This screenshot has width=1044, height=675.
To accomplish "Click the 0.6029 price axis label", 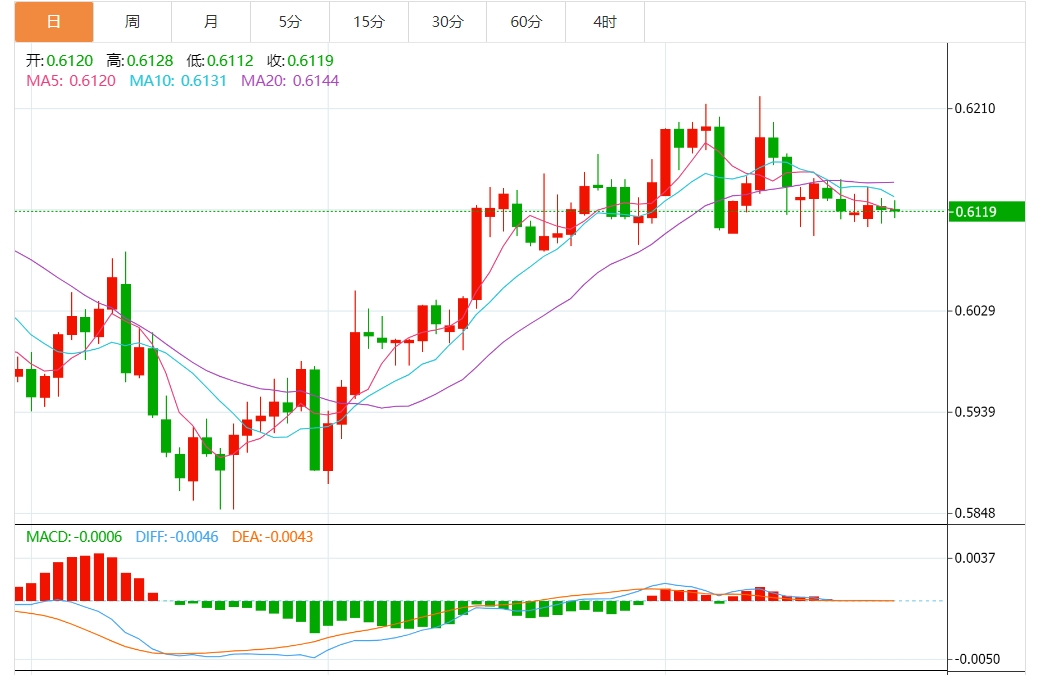I will coord(975,311).
